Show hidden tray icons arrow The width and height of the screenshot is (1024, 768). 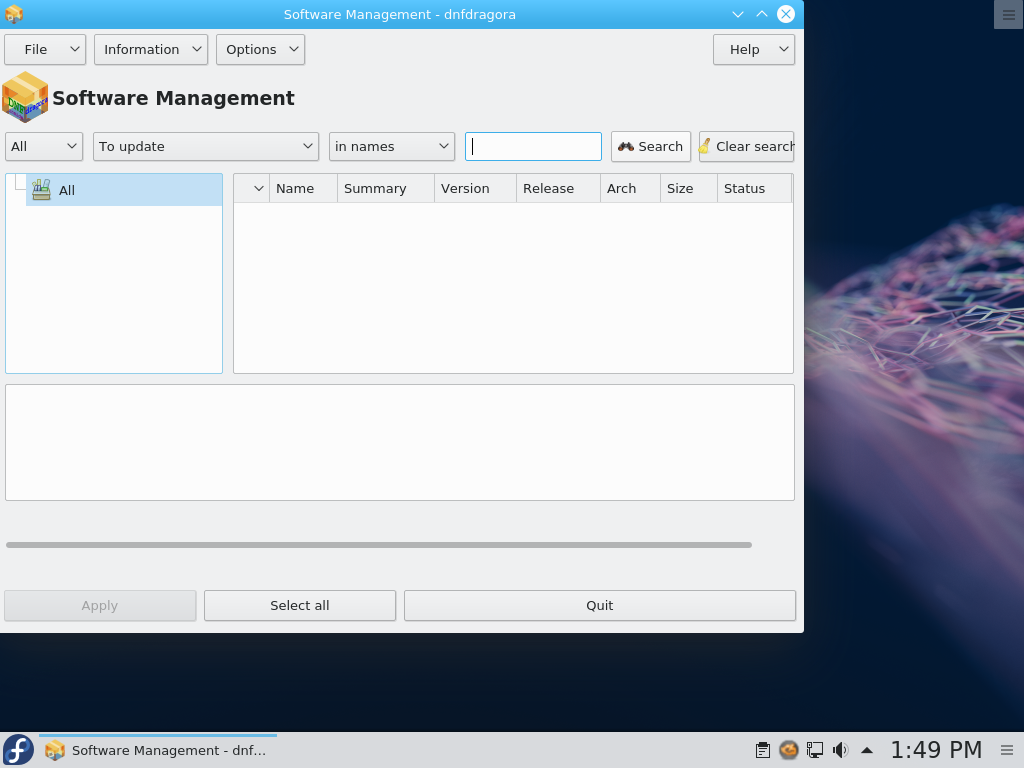click(x=867, y=750)
